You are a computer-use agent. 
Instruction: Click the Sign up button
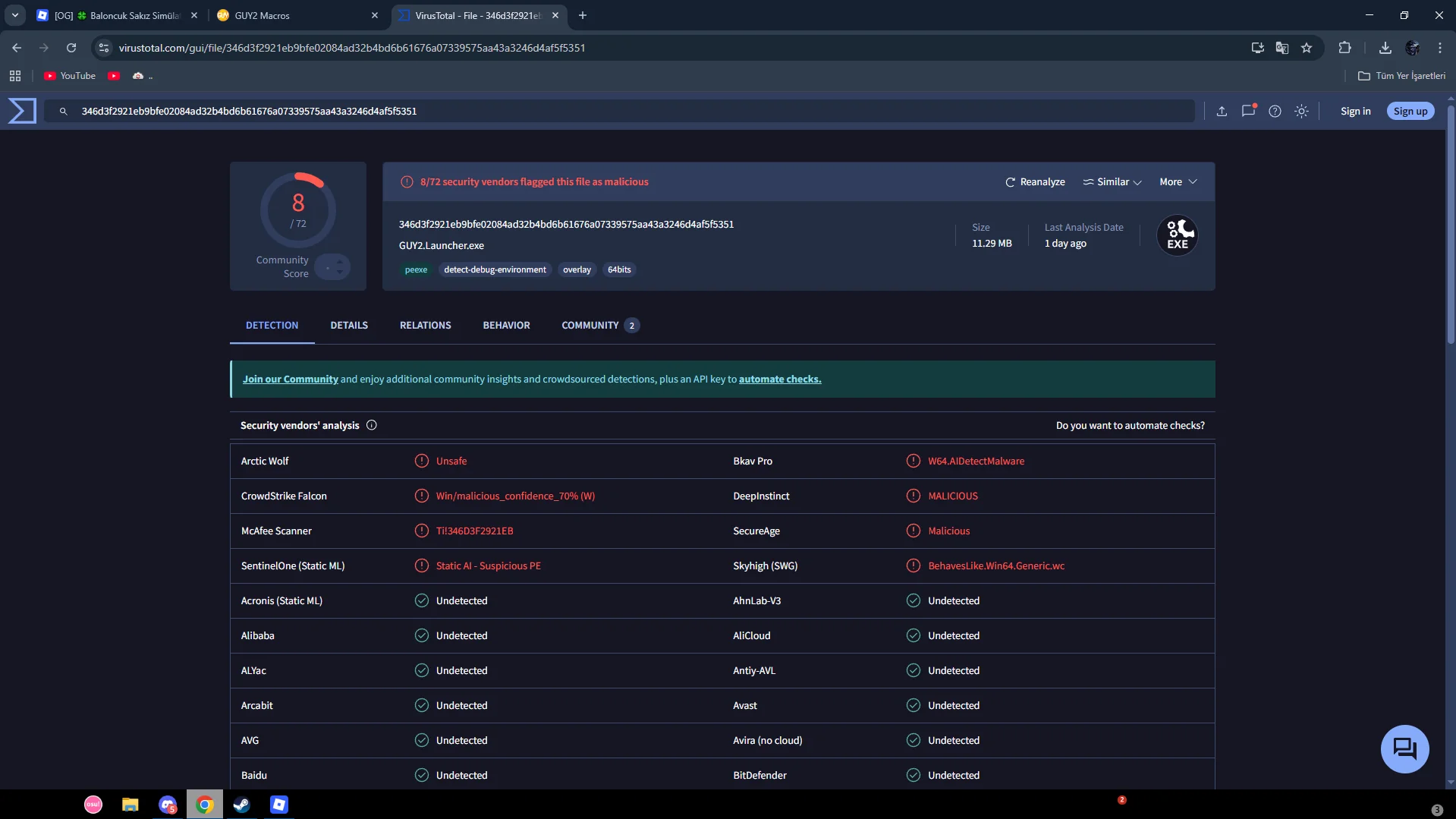(x=1410, y=112)
